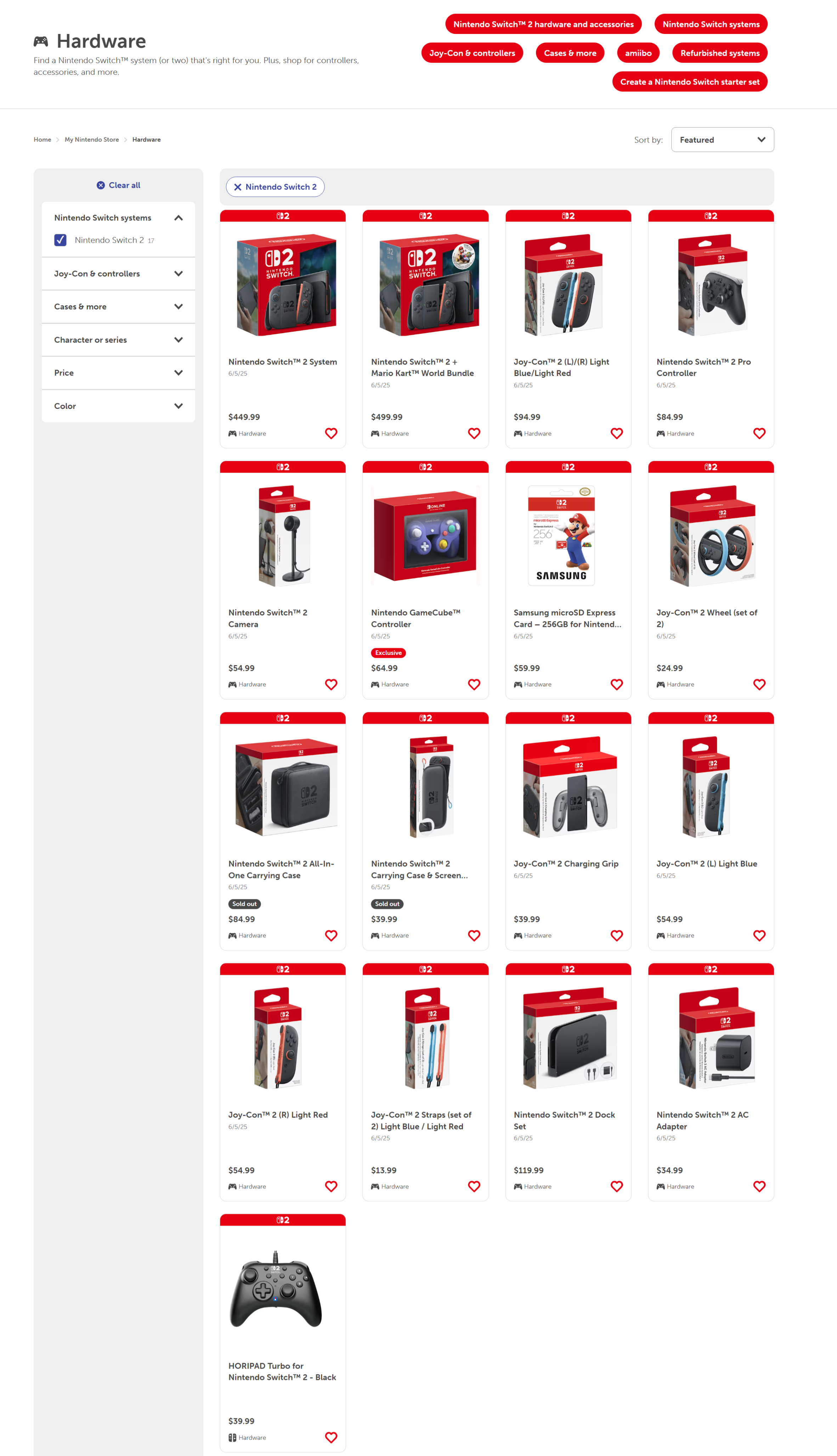Expand the Price filter section
Screen dimensions: 837x1456
click(118, 373)
